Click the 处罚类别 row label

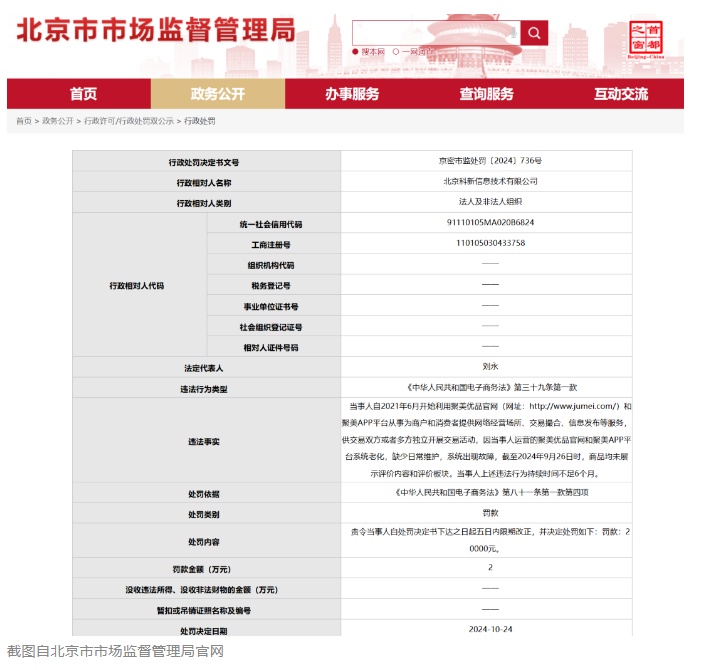[204, 514]
